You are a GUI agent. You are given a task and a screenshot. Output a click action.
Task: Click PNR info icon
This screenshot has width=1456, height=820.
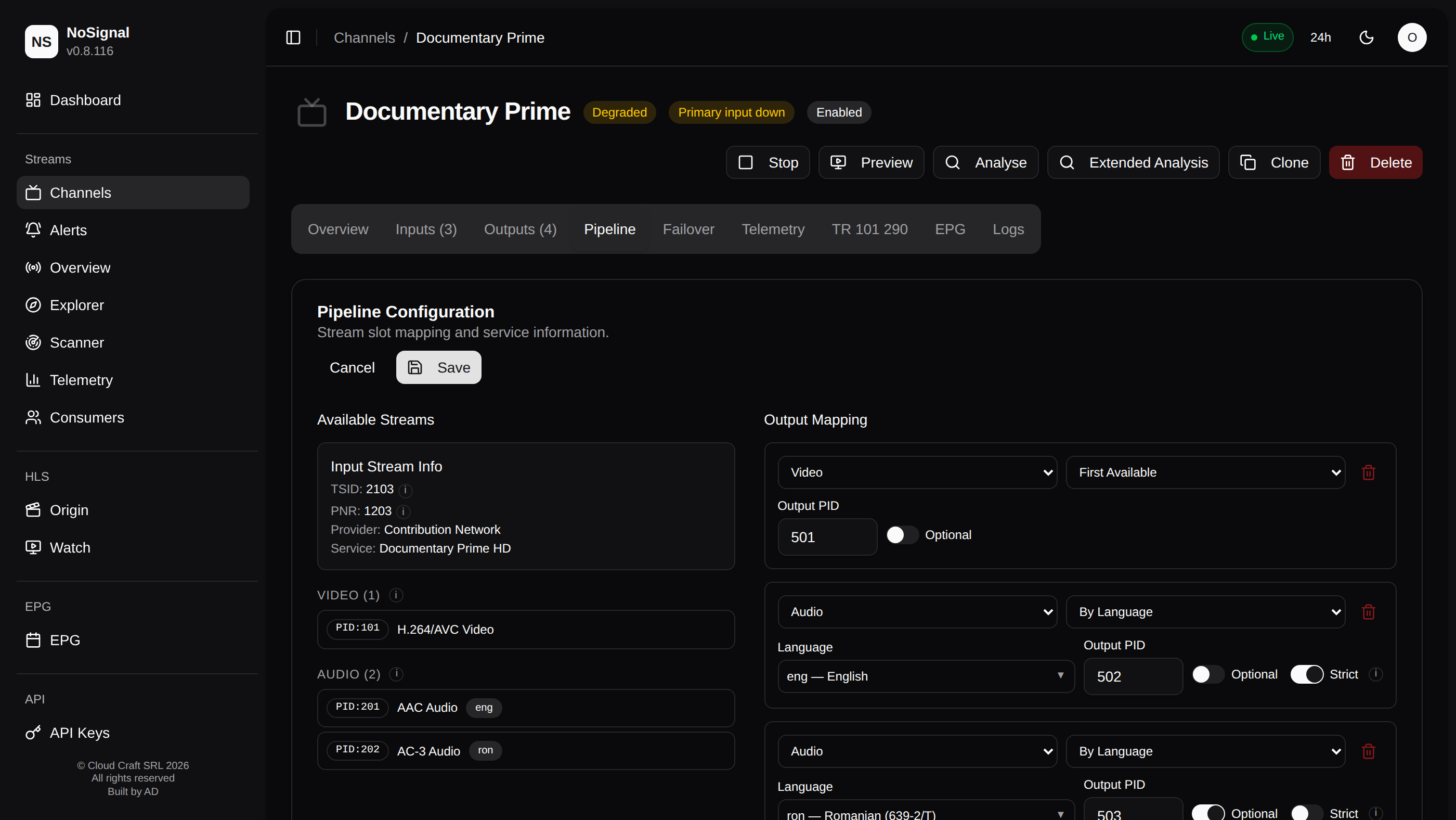[x=403, y=511]
